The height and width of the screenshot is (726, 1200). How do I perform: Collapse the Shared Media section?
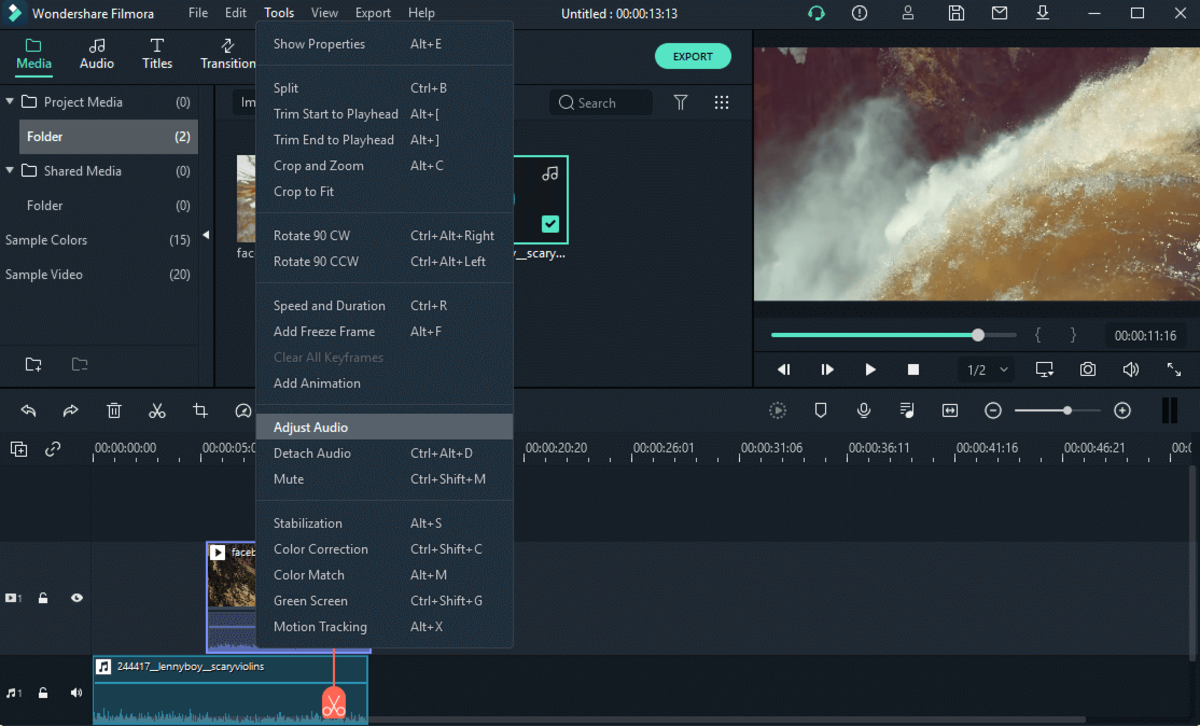pyautogui.click(x=10, y=171)
